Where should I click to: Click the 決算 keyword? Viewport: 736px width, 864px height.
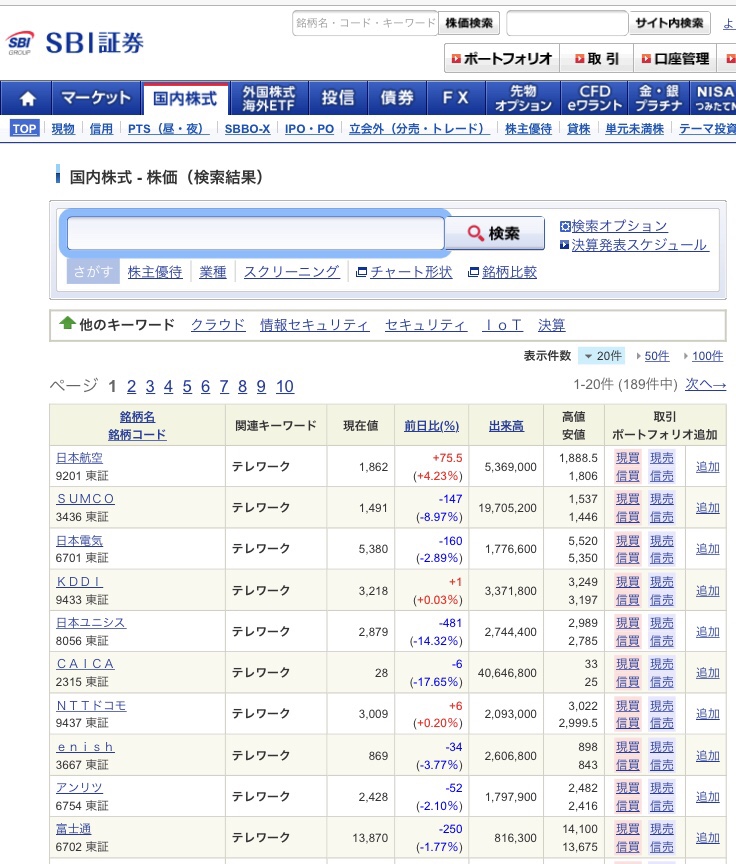(551, 325)
